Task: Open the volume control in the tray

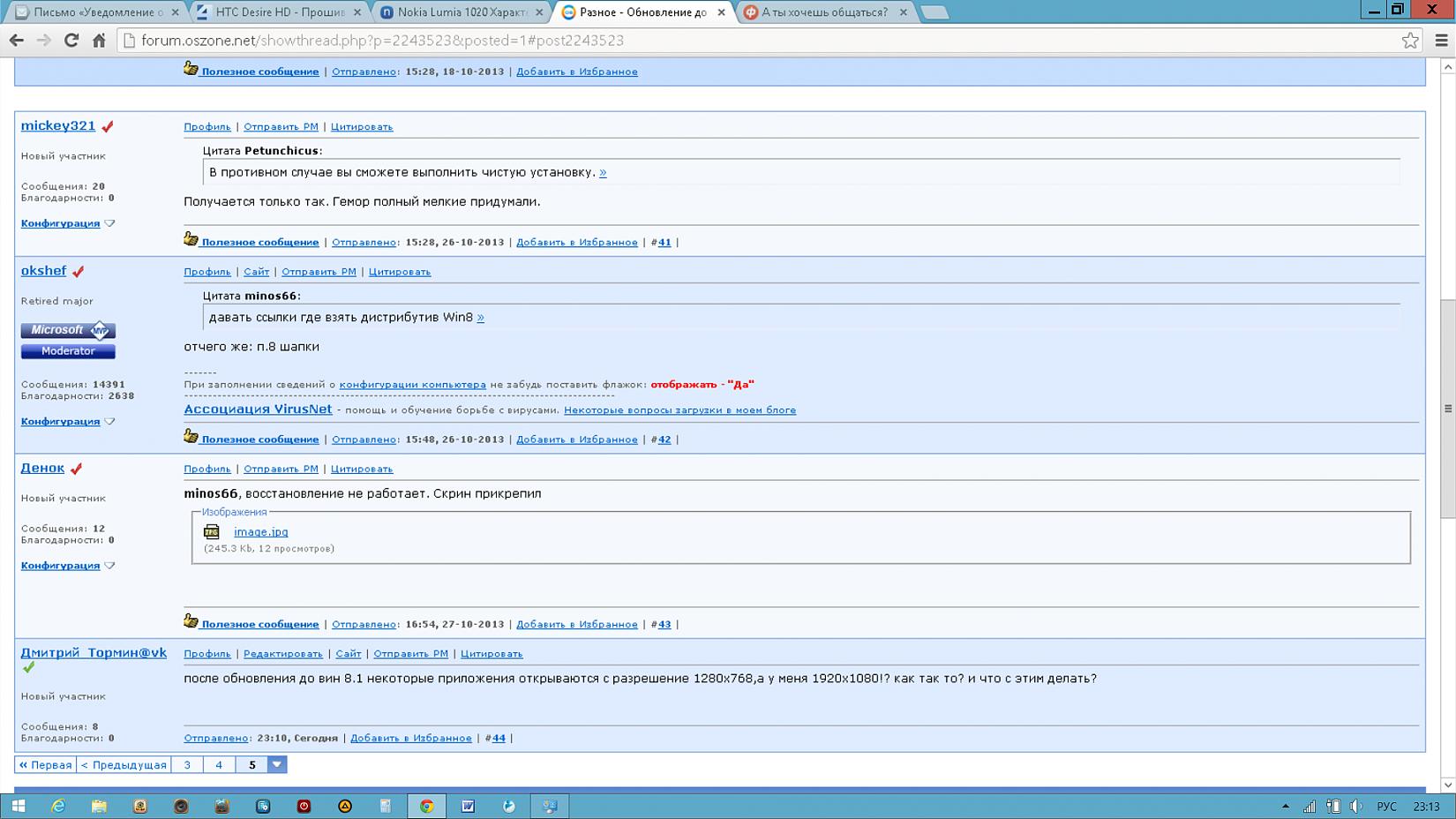Action: click(x=1355, y=806)
